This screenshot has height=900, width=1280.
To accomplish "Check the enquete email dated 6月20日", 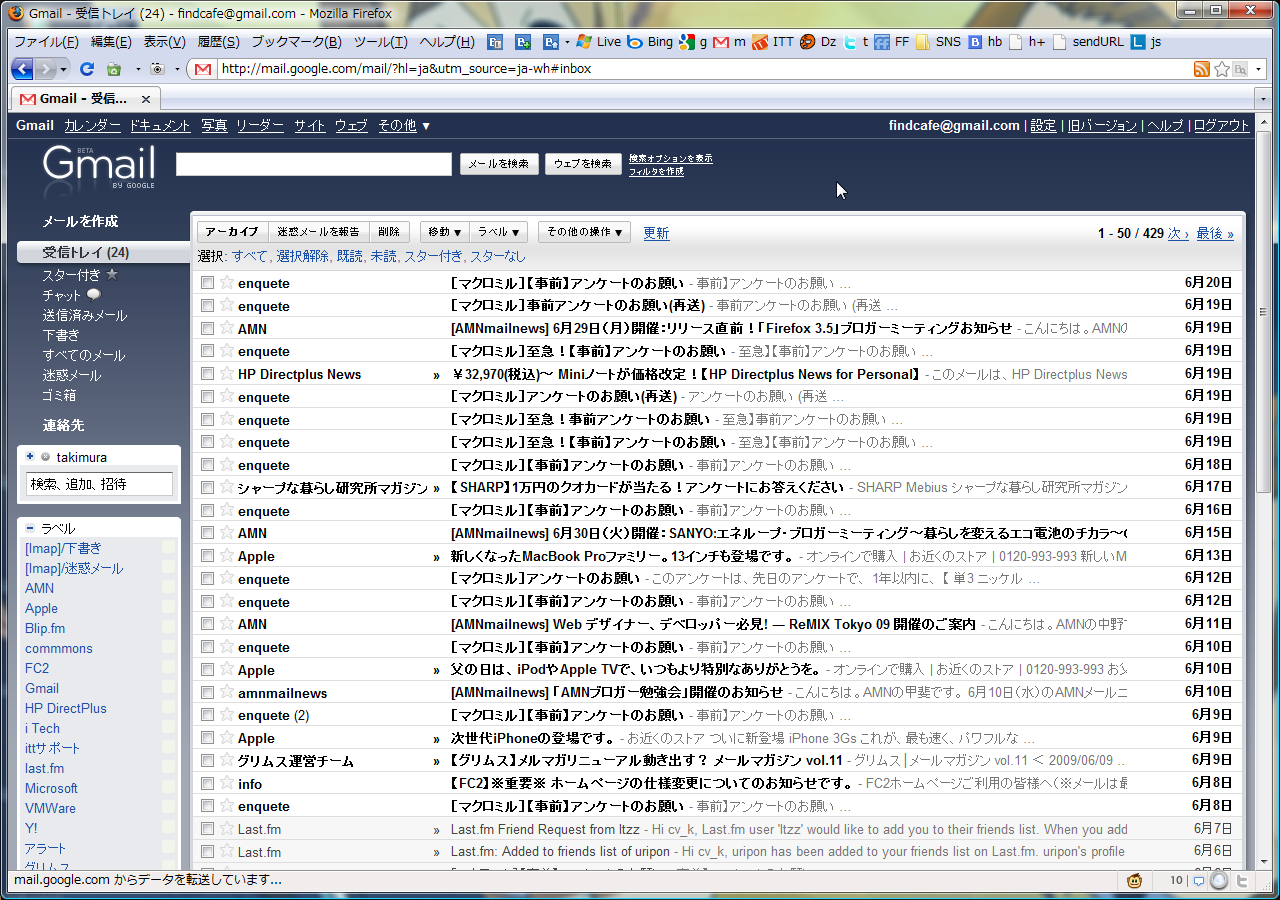I will click(208, 283).
